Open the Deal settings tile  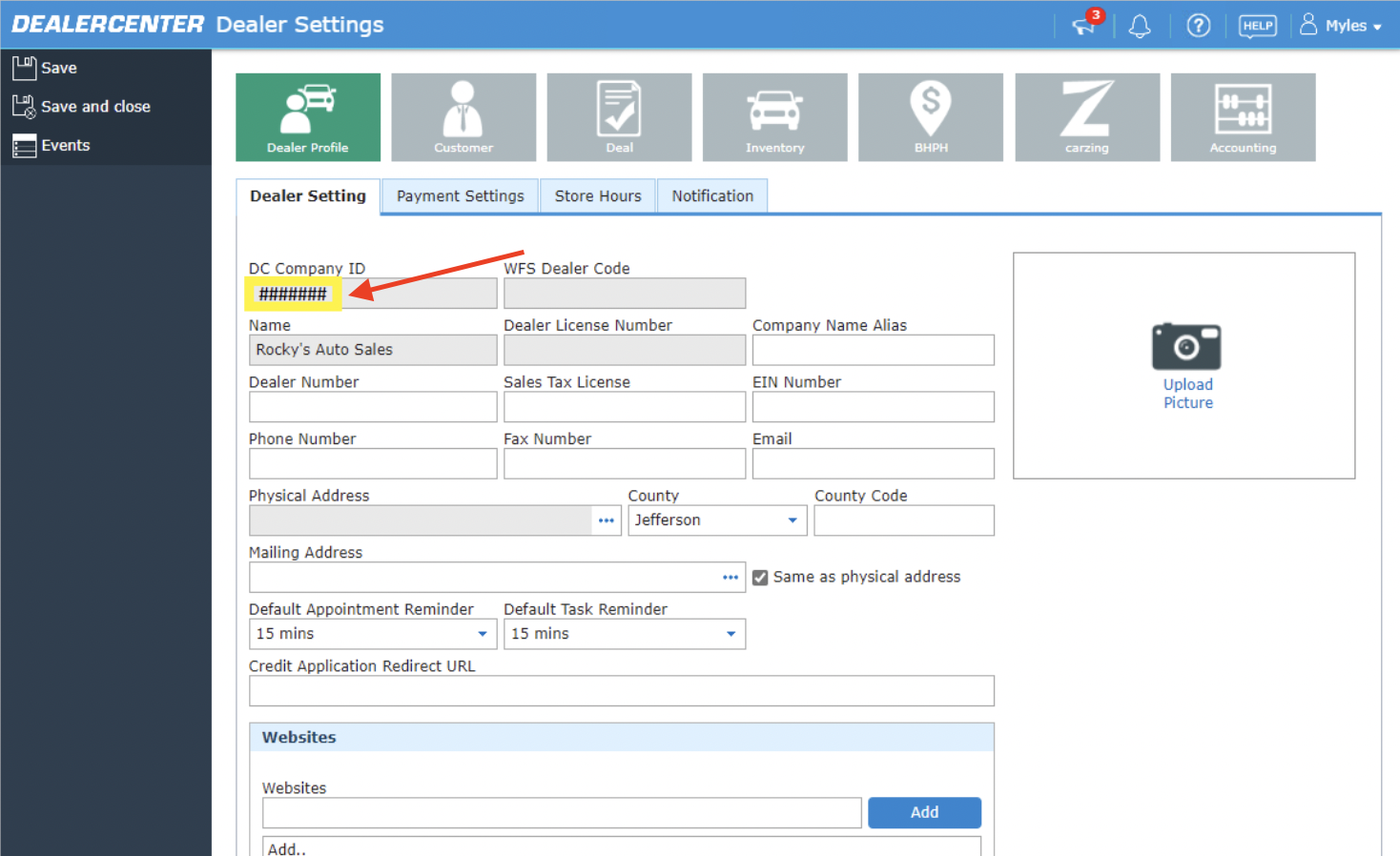pos(619,117)
